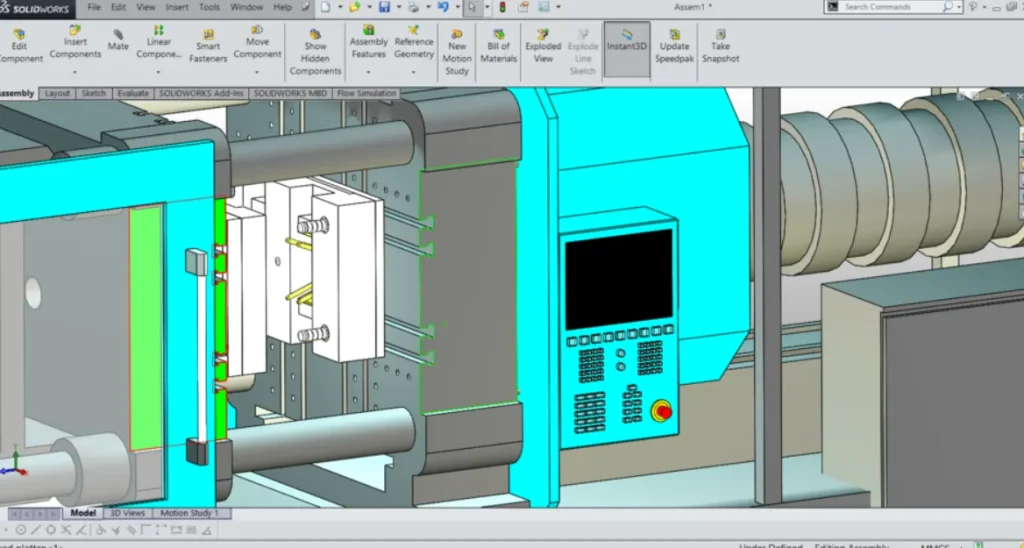Switch to SOLIDWORKS Add-Ins tab
1024x548 pixels.
click(x=201, y=93)
